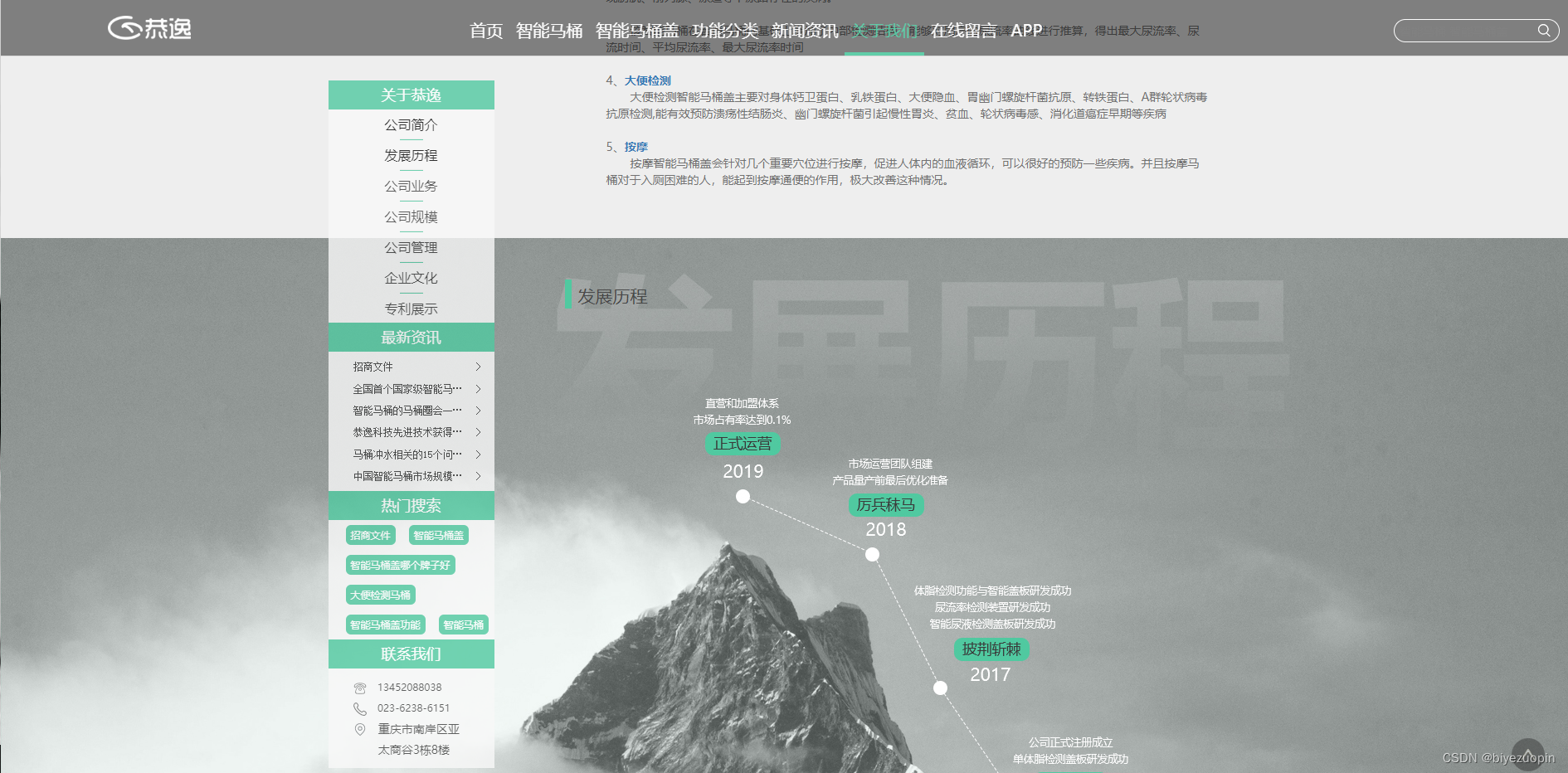Click the 关于恭逸 sidebar header
The width and height of the screenshot is (1568, 773).
[x=411, y=95]
